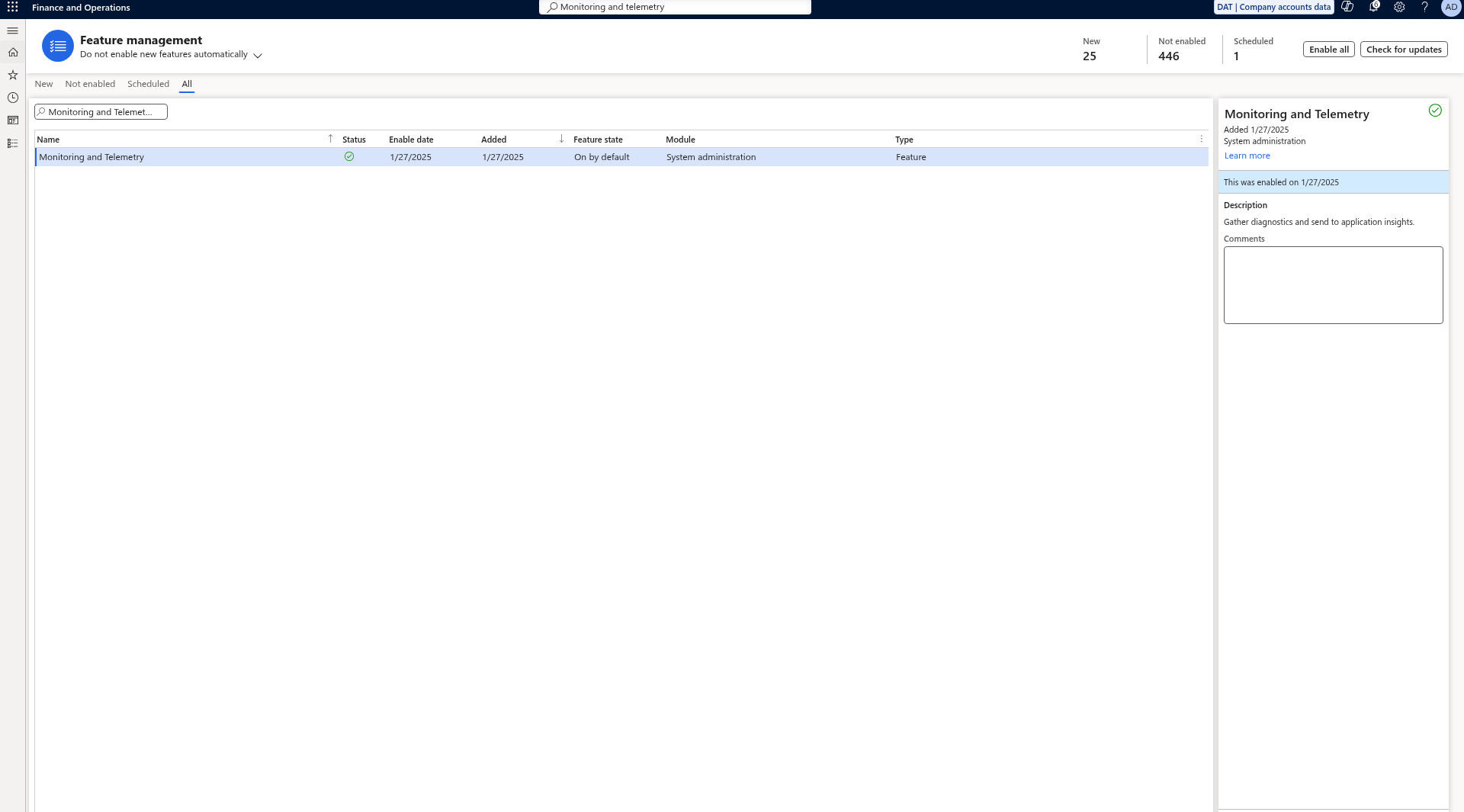
Task: Expand the navigation pane hamburger menu
Action: tap(13, 30)
